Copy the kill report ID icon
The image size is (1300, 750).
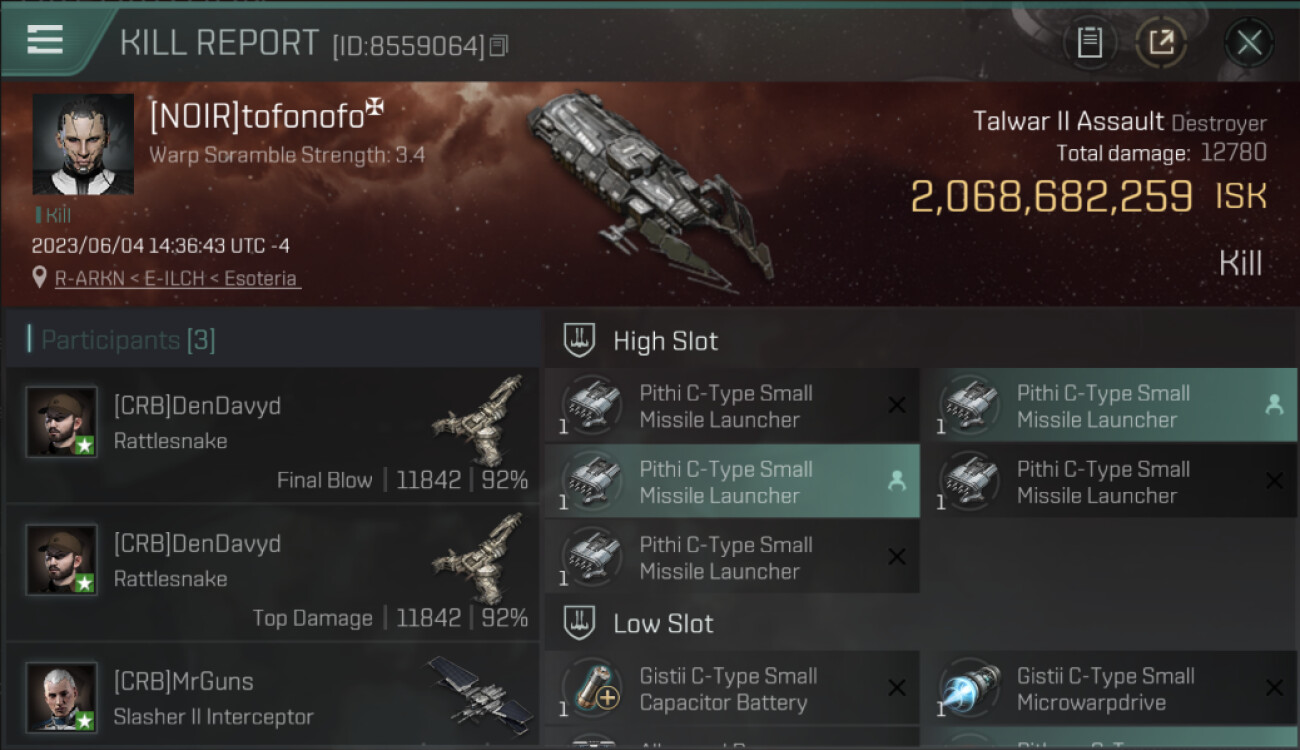[499, 46]
